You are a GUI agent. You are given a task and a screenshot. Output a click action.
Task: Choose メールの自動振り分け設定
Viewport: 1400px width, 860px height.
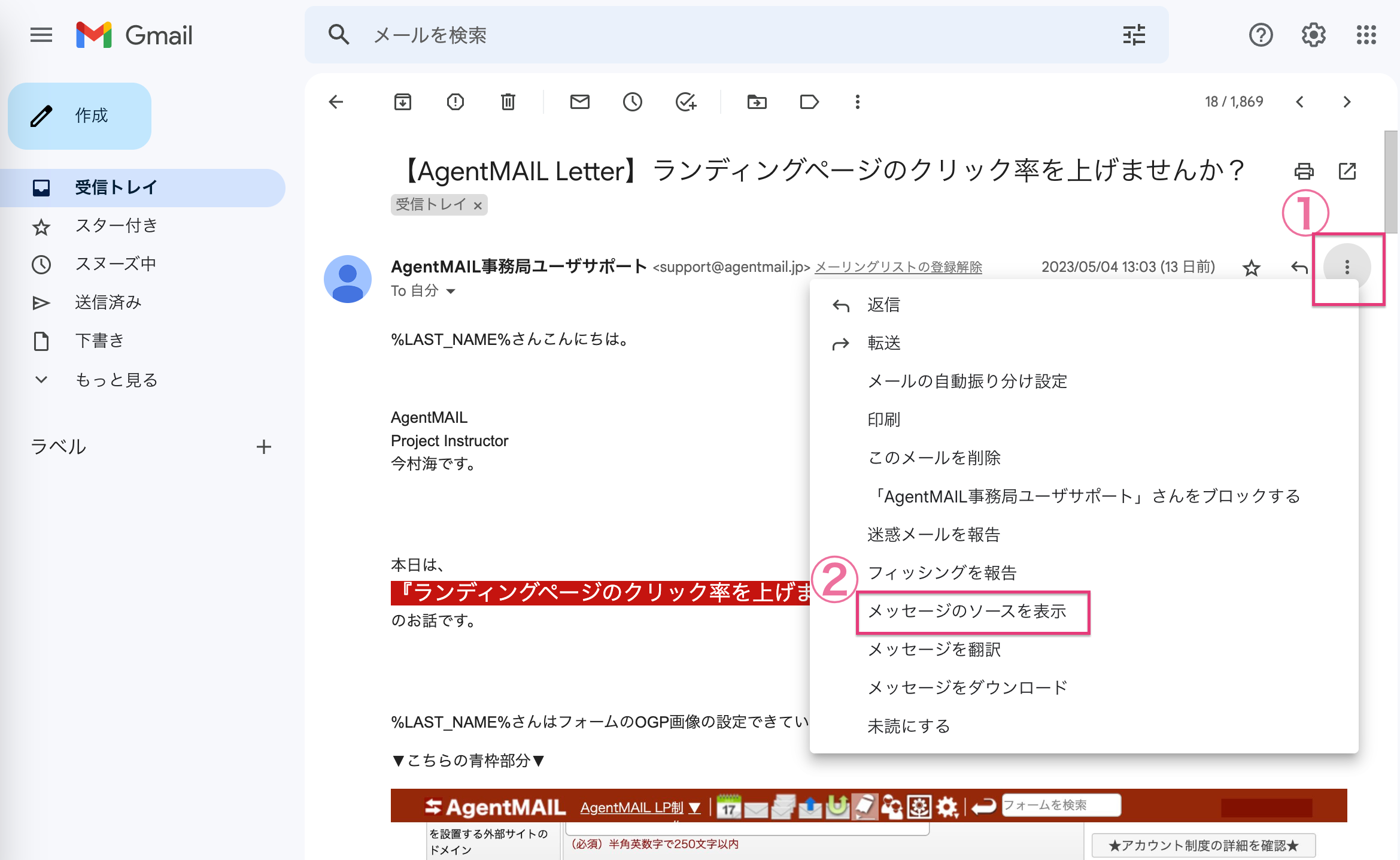pos(1083,381)
